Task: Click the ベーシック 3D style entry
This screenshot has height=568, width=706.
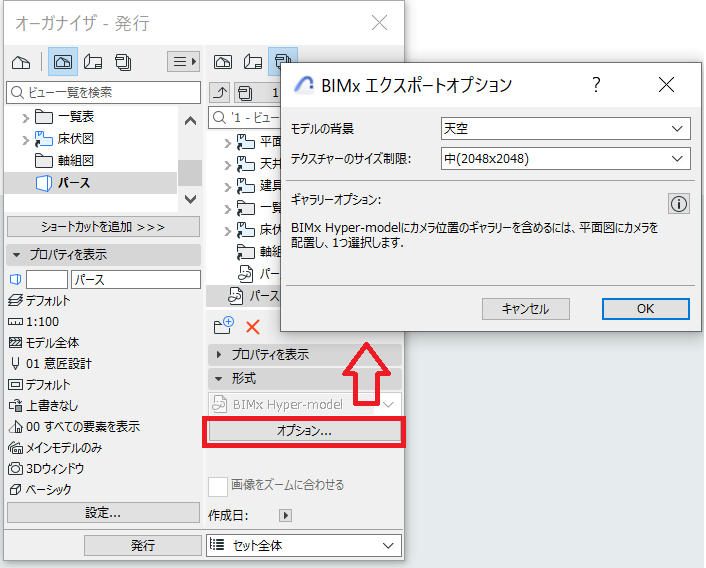Action: point(40,489)
